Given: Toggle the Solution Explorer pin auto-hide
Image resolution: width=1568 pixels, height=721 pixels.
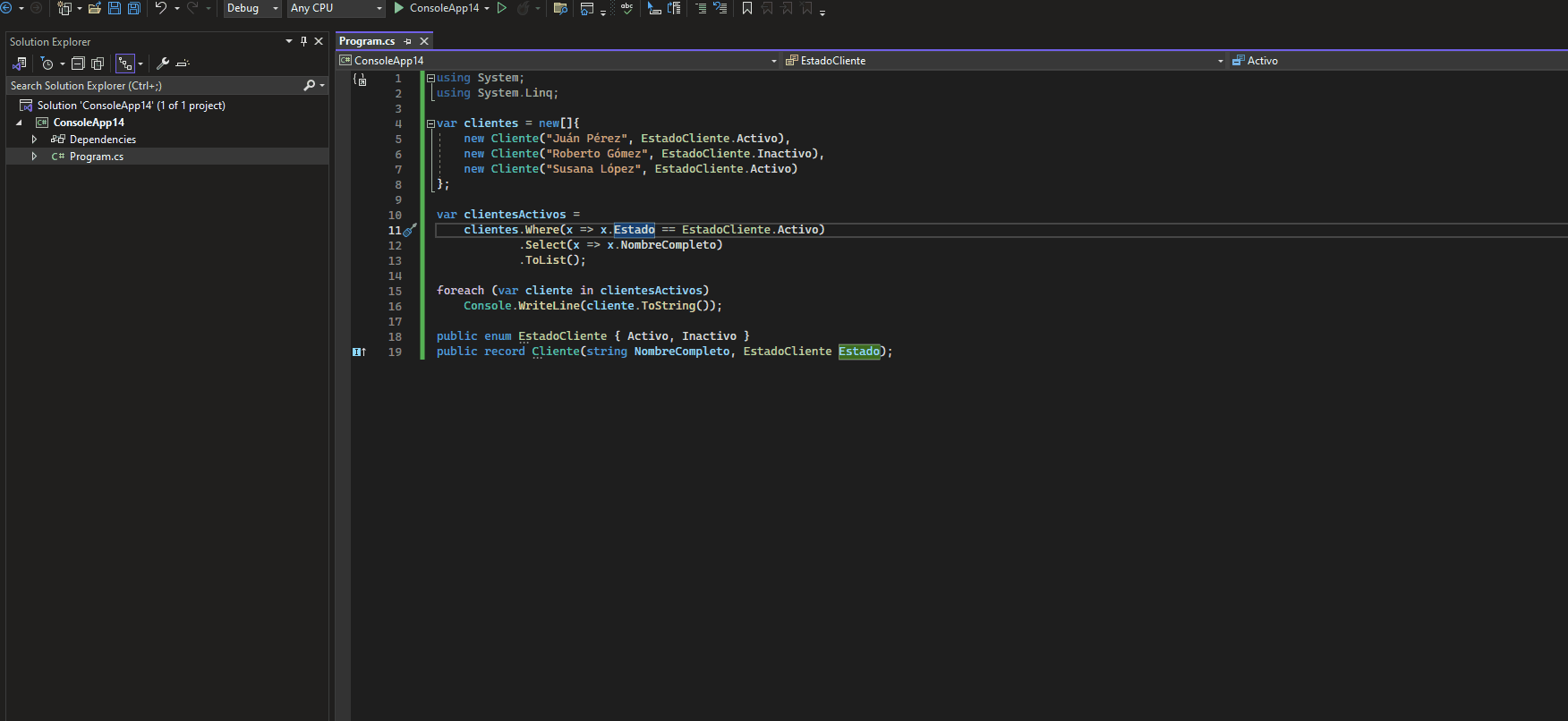Looking at the screenshot, I should (303, 41).
